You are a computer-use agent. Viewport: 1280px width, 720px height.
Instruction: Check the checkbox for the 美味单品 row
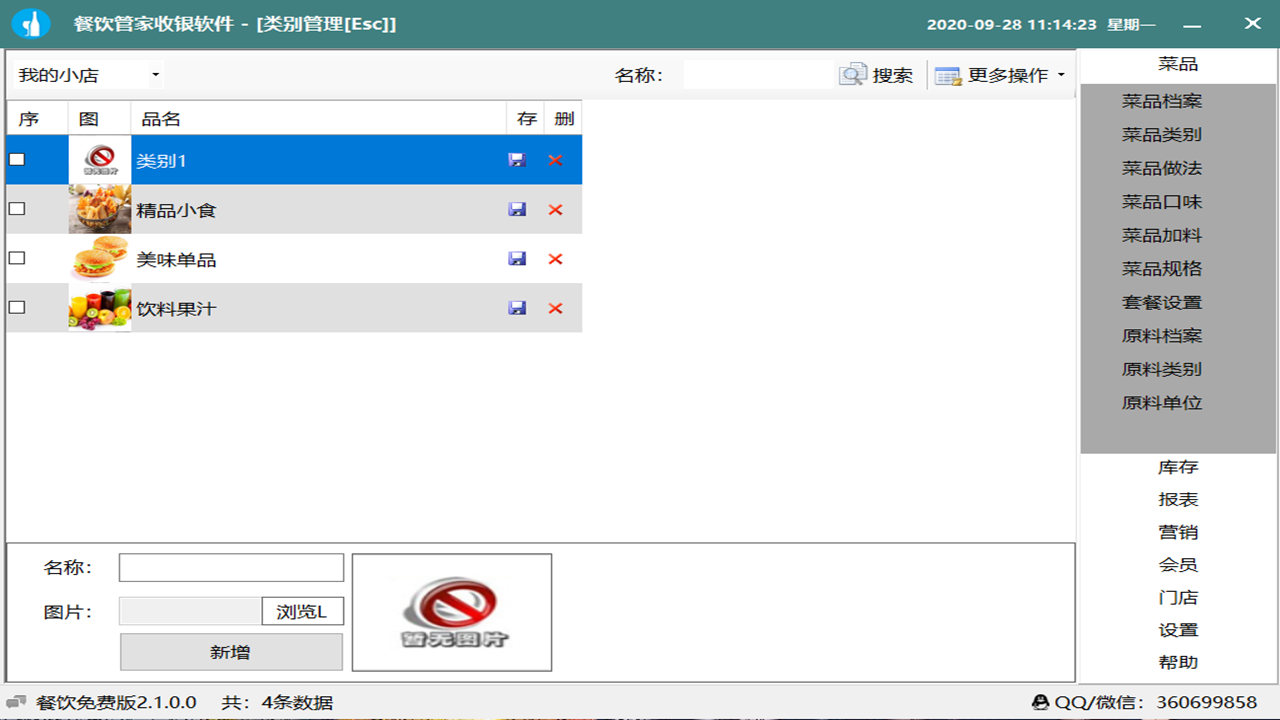tap(15, 258)
